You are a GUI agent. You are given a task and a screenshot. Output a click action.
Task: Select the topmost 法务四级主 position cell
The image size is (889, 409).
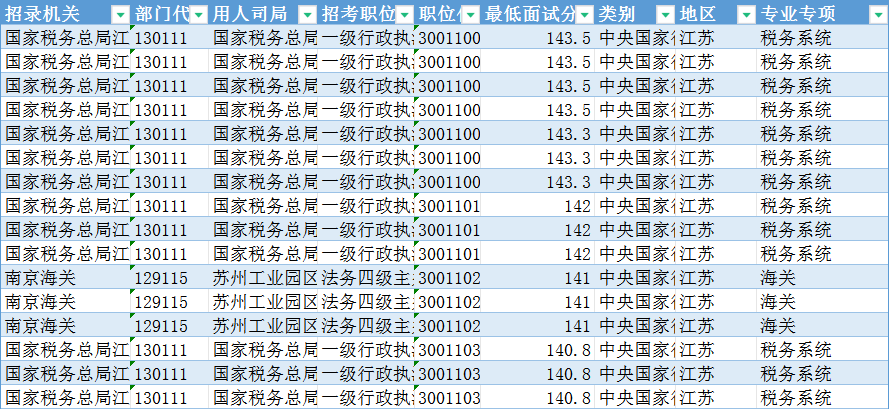(366, 278)
